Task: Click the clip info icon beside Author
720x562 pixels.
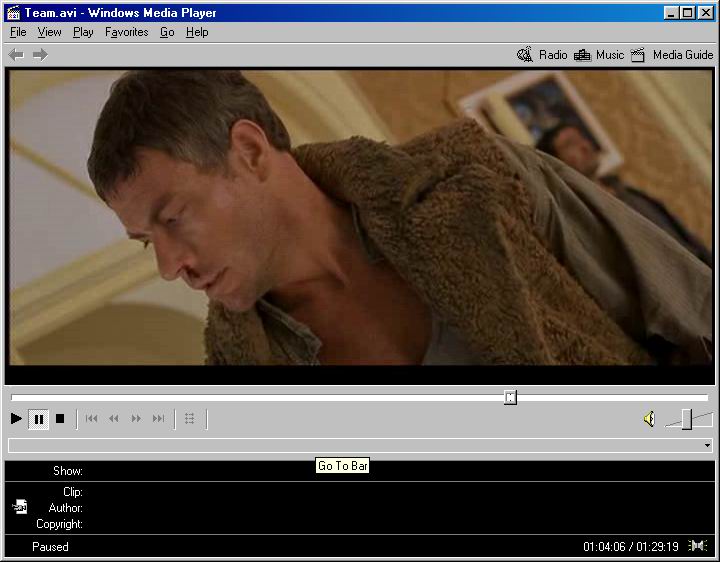Action: click(x=20, y=507)
